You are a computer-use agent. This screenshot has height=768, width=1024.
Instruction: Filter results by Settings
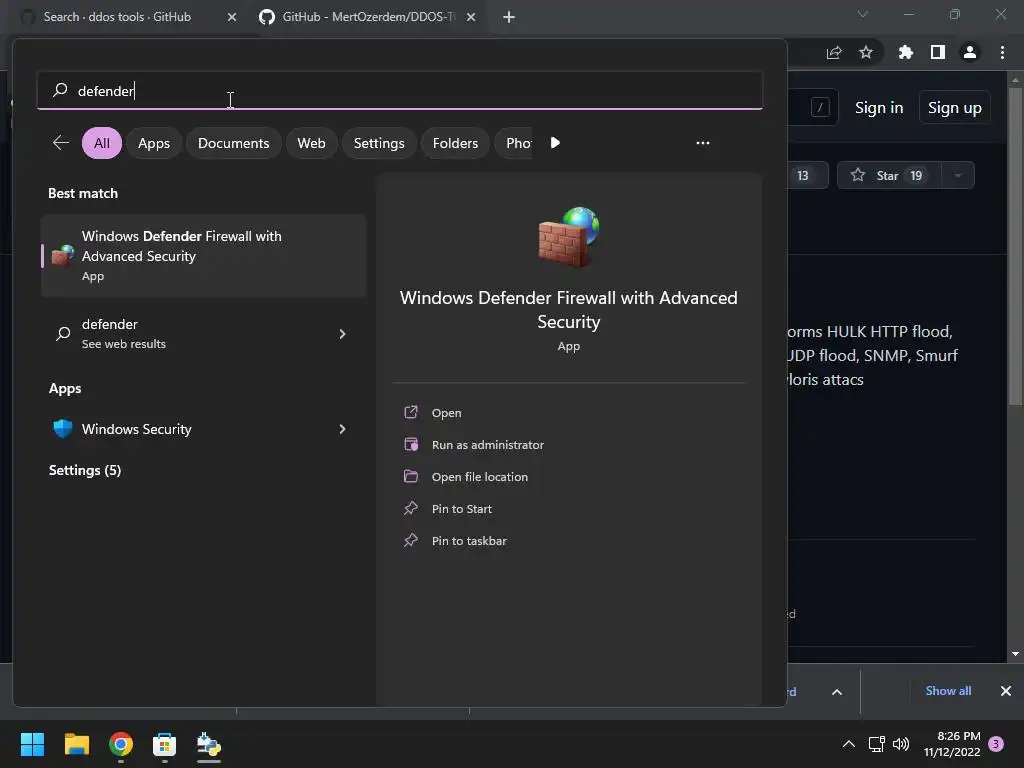coord(379,143)
